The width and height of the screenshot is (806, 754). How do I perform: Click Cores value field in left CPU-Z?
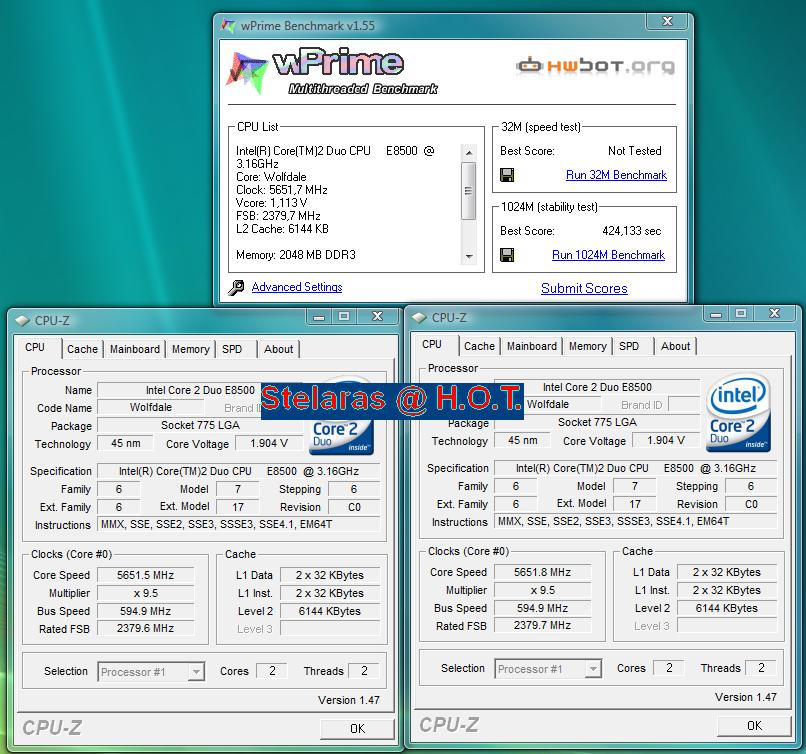271,671
